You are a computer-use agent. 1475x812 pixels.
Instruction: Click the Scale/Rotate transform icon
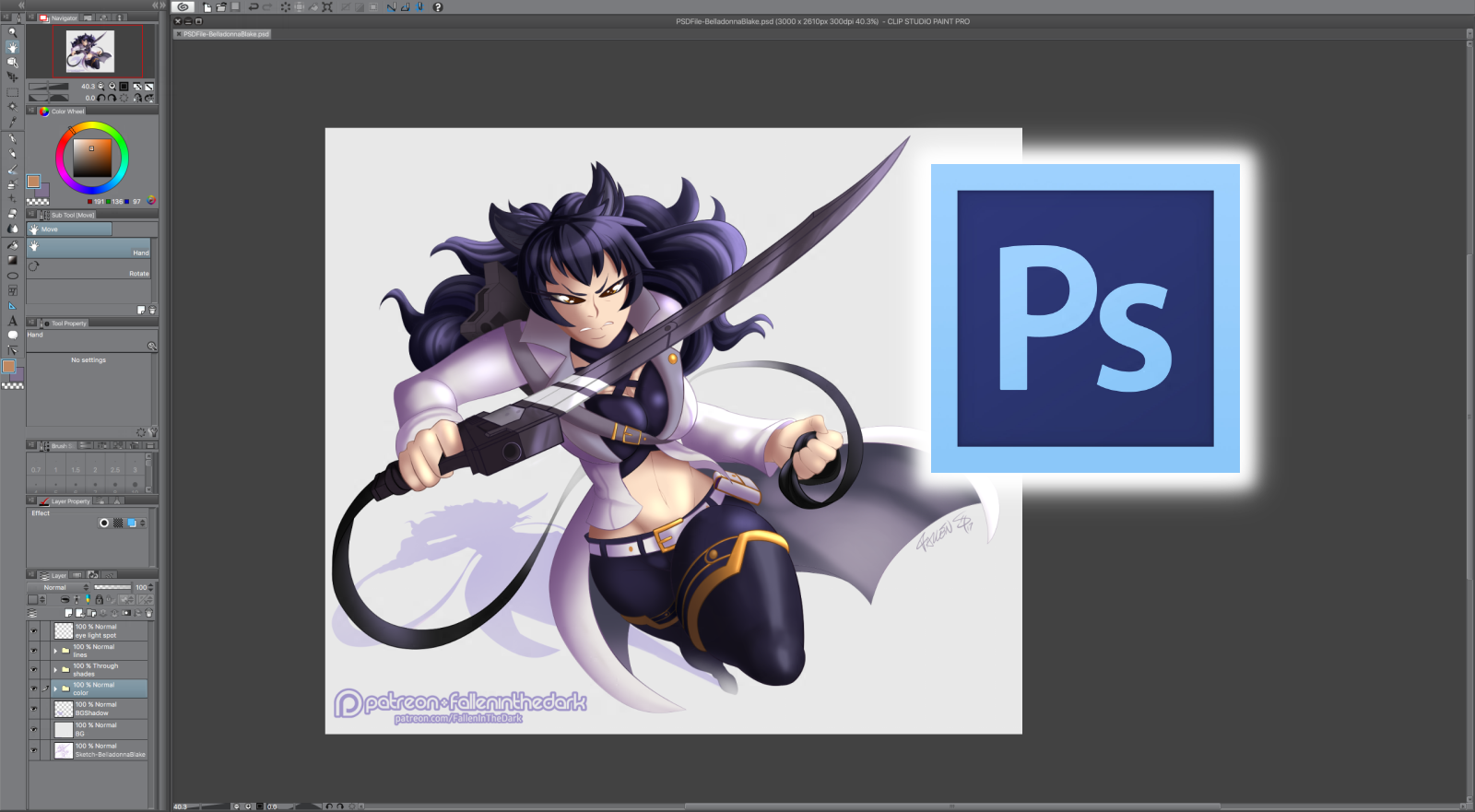(326, 6)
